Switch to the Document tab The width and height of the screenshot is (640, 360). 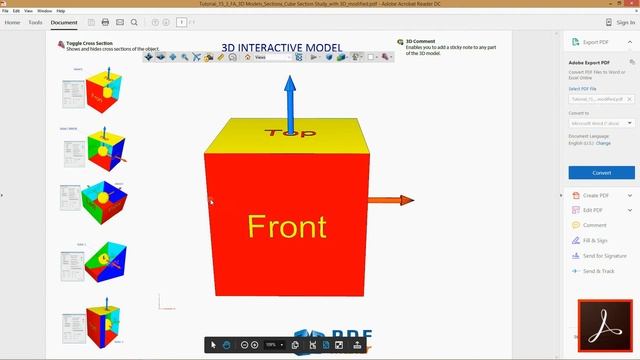64,22
